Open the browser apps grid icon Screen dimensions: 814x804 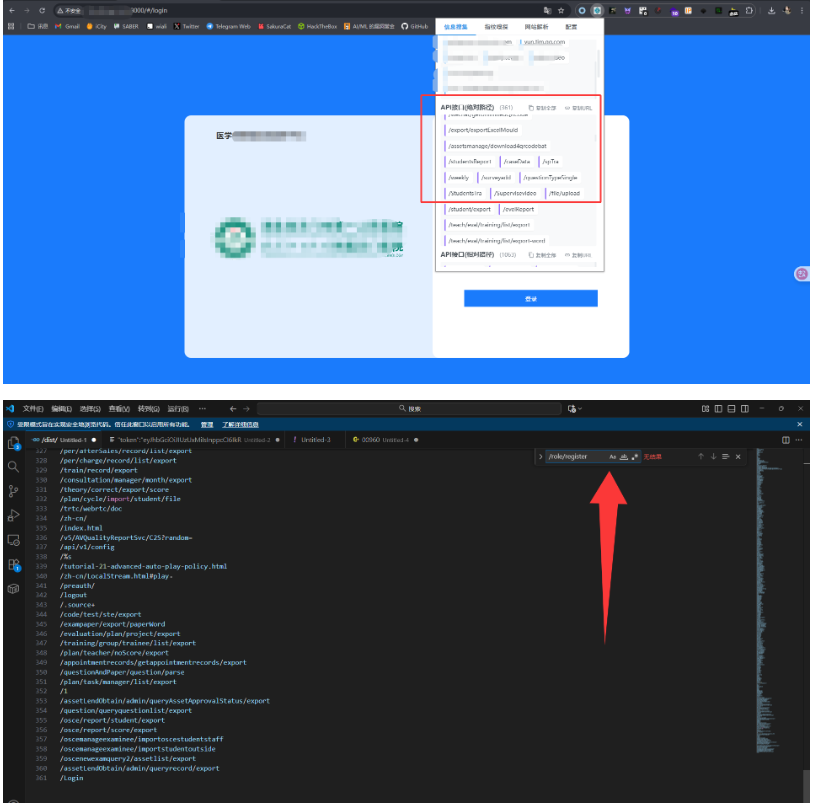10,26
